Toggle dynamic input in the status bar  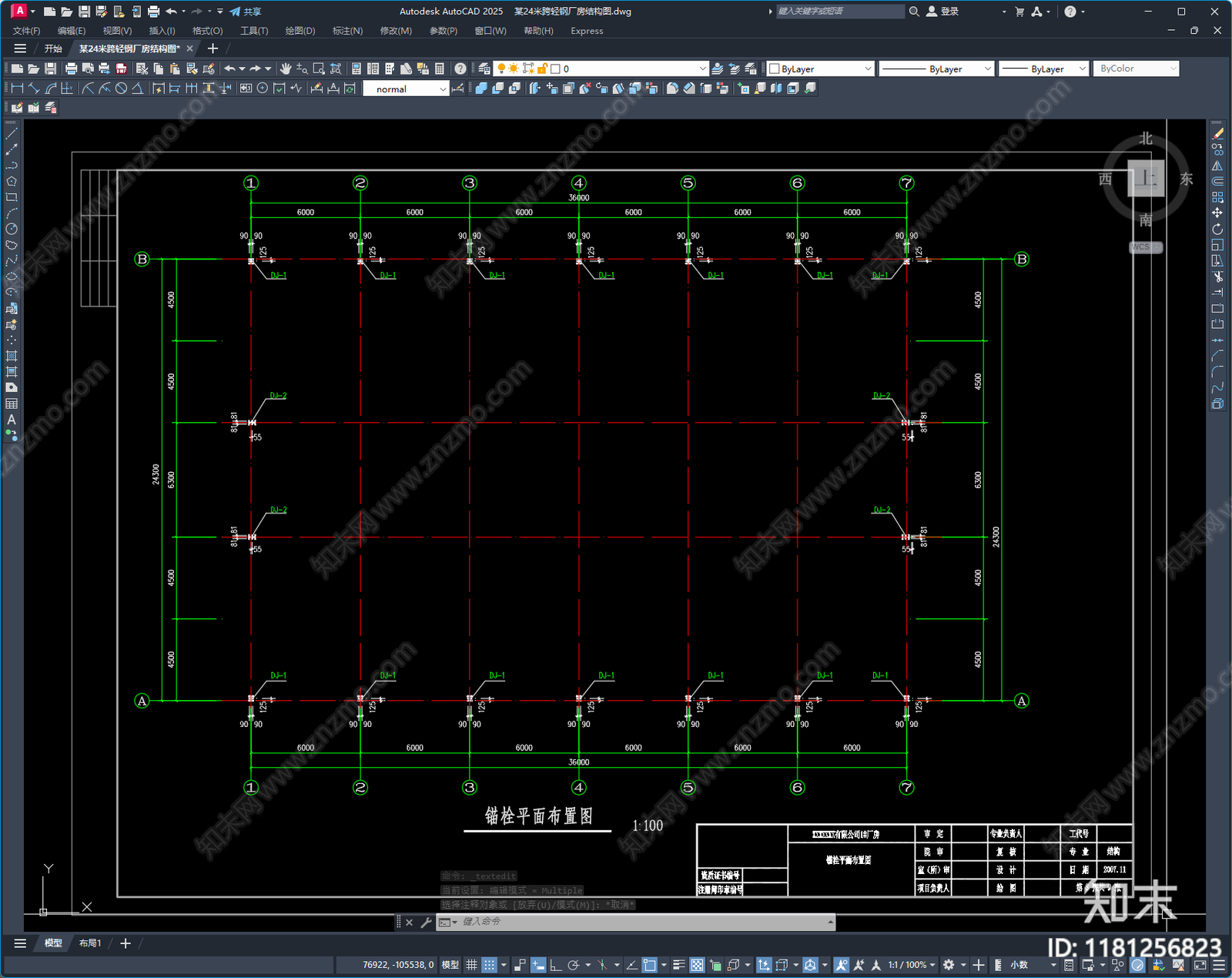(538, 965)
